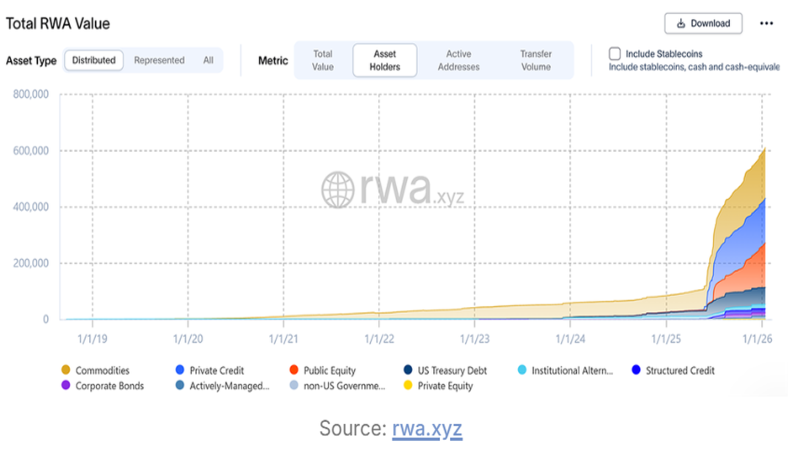Click the 1/1/25 date on the chart axis

click(x=666, y=339)
